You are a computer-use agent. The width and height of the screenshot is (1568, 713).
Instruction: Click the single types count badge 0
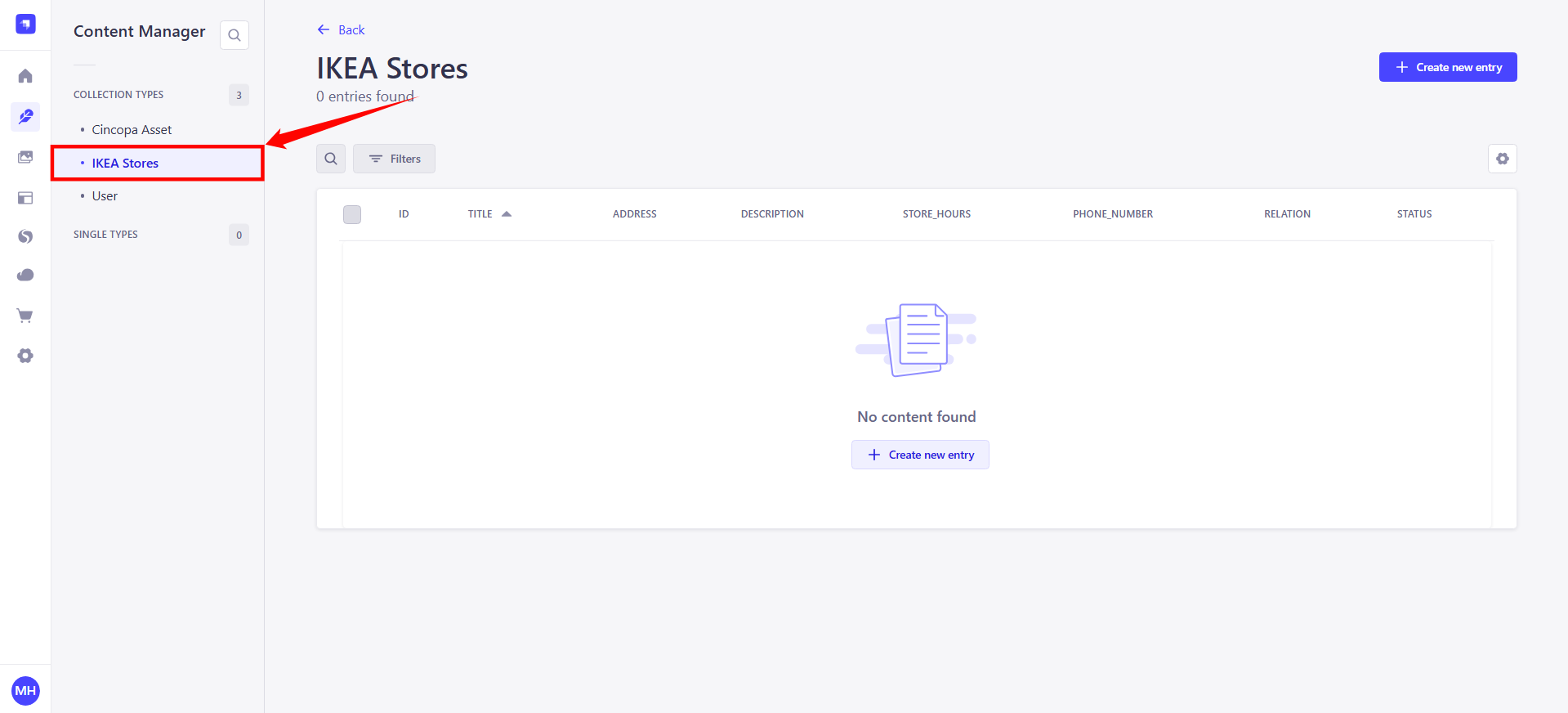pyautogui.click(x=239, y=235)
